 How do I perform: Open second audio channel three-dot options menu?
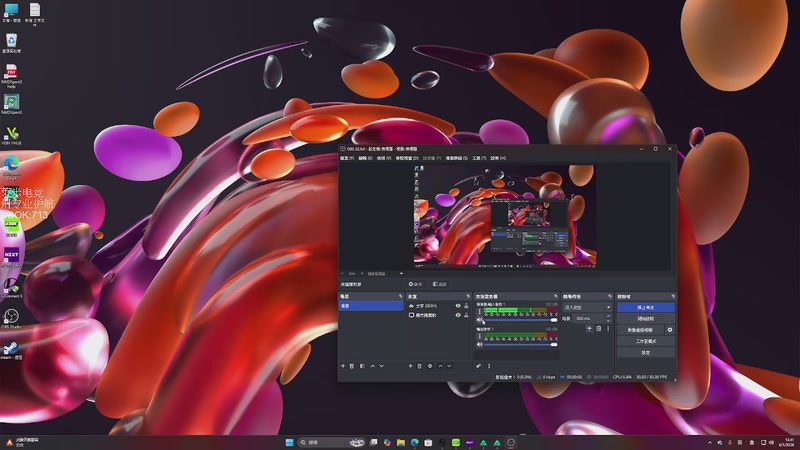pos(479,336)
